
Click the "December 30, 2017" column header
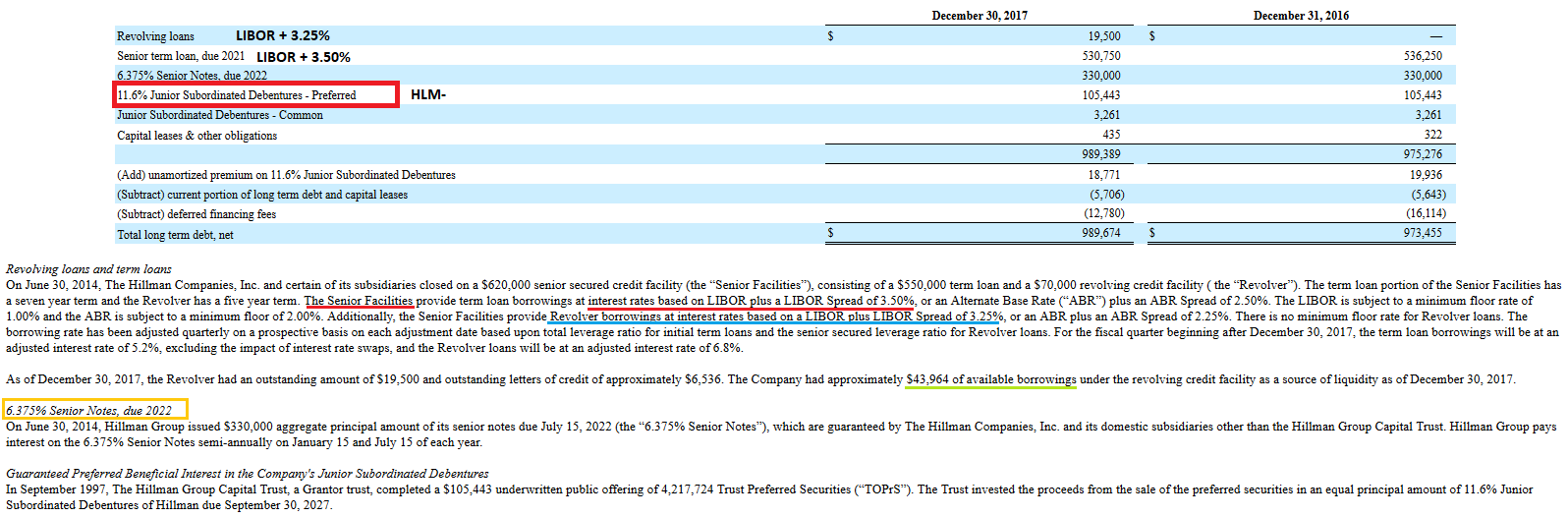pyautogui.click(x=980, y=16)
